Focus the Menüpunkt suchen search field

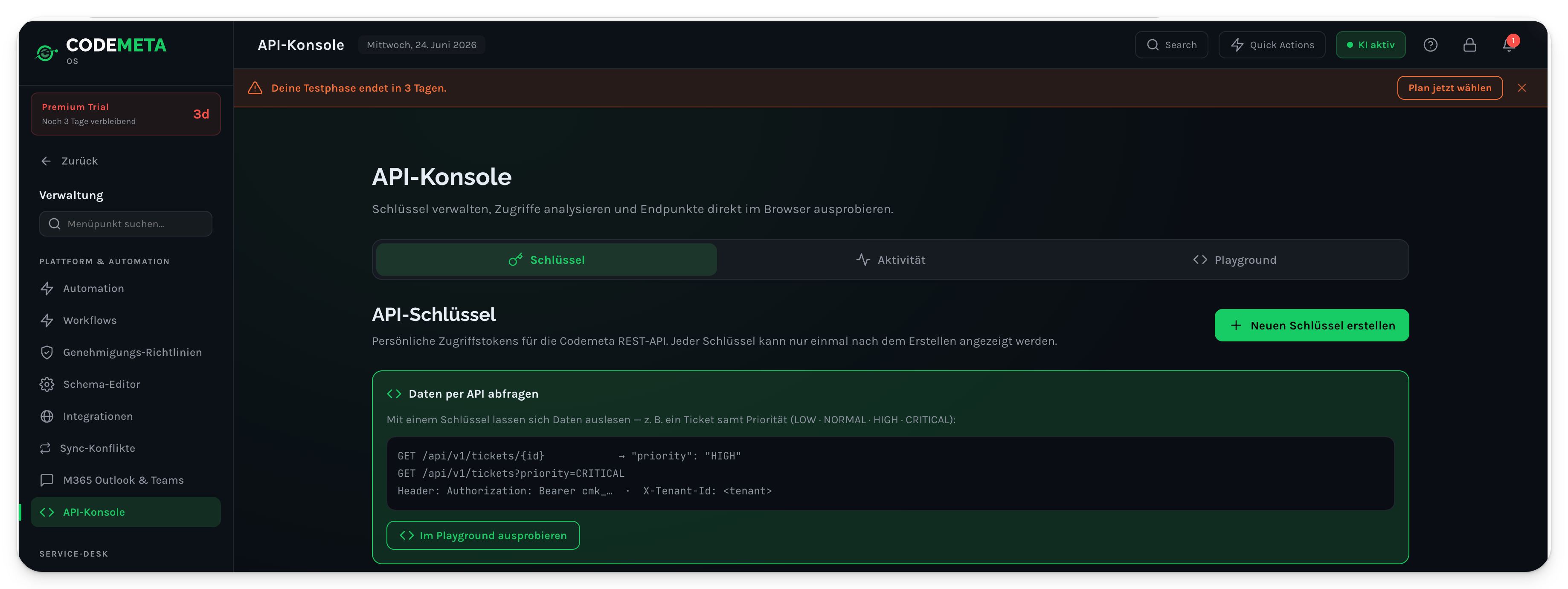click(125, 224)
